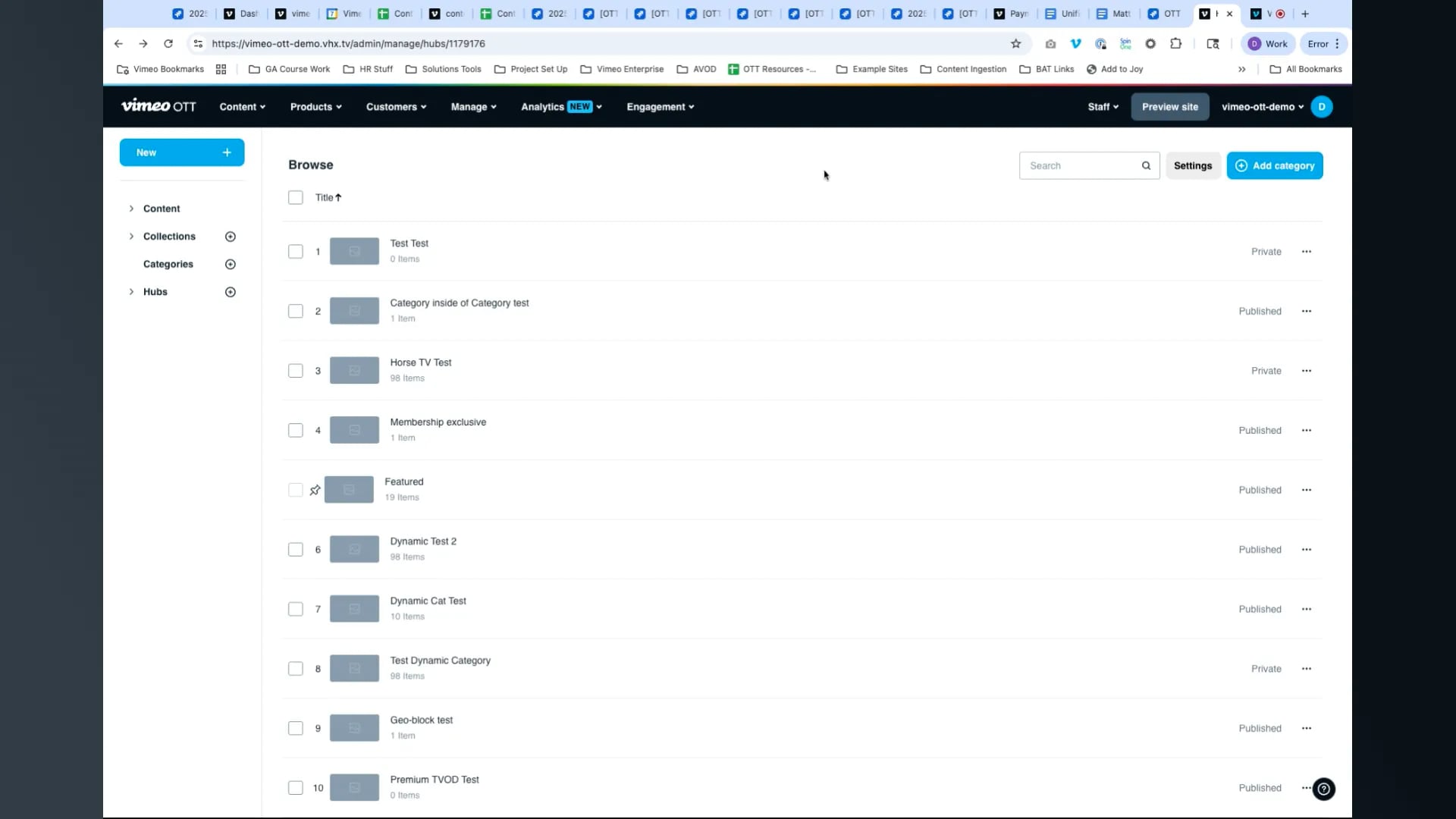Click the add icon beside Categories
Screen dimensions: 1456x819
tap(231, 265)
